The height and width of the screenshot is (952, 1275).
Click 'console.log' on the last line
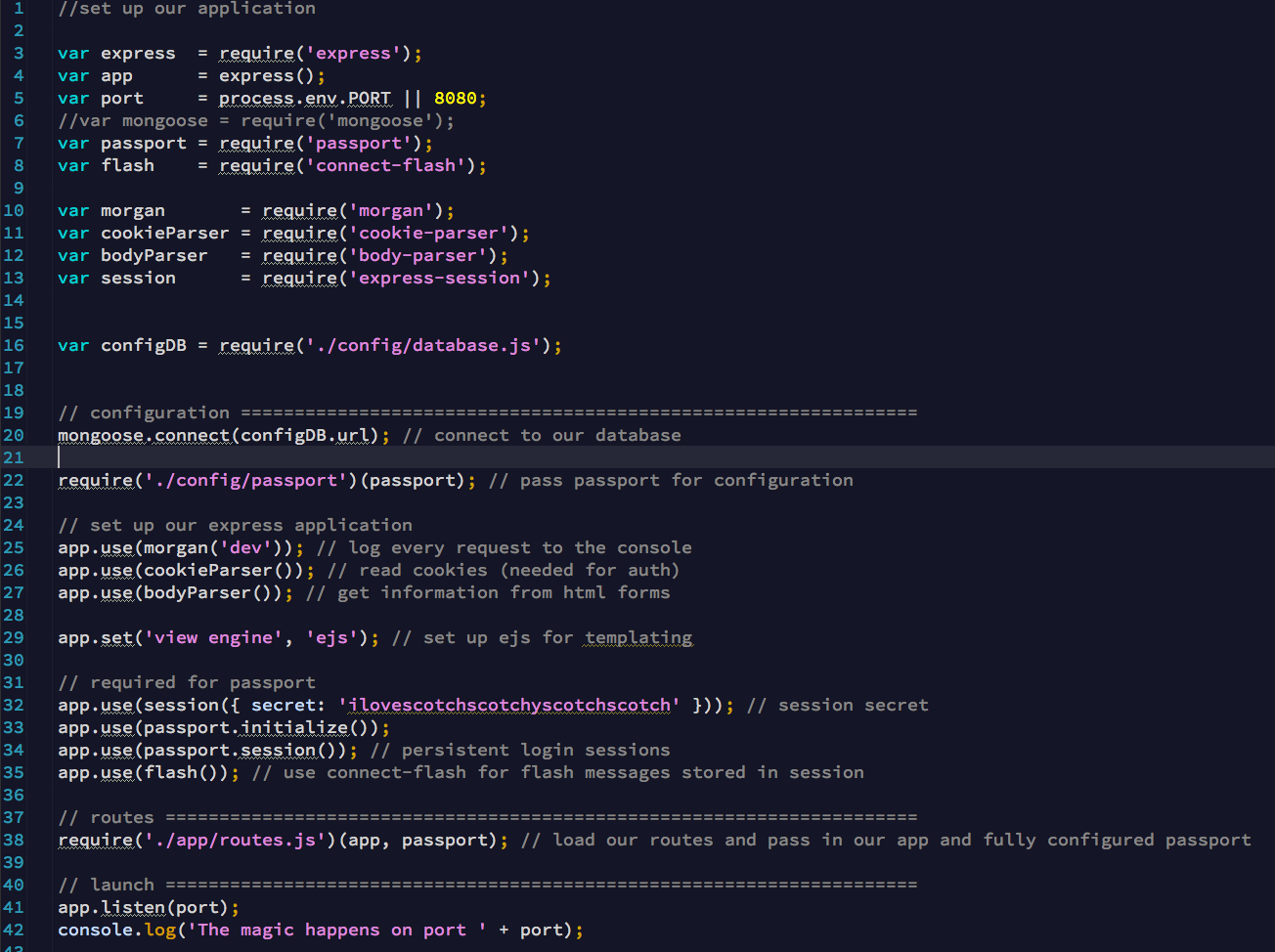click(116, 930)
